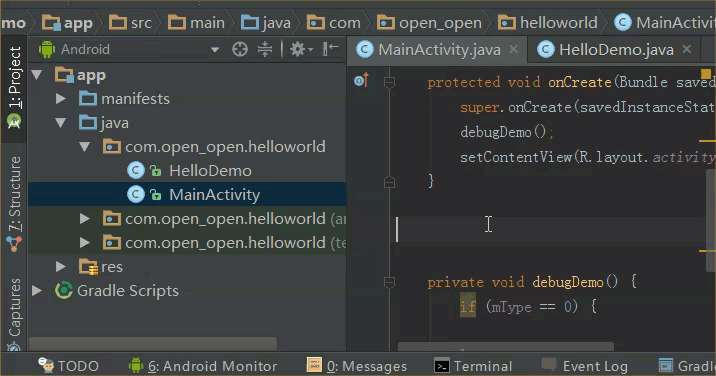Click the HelloDemo class C icon

[136, 170]
